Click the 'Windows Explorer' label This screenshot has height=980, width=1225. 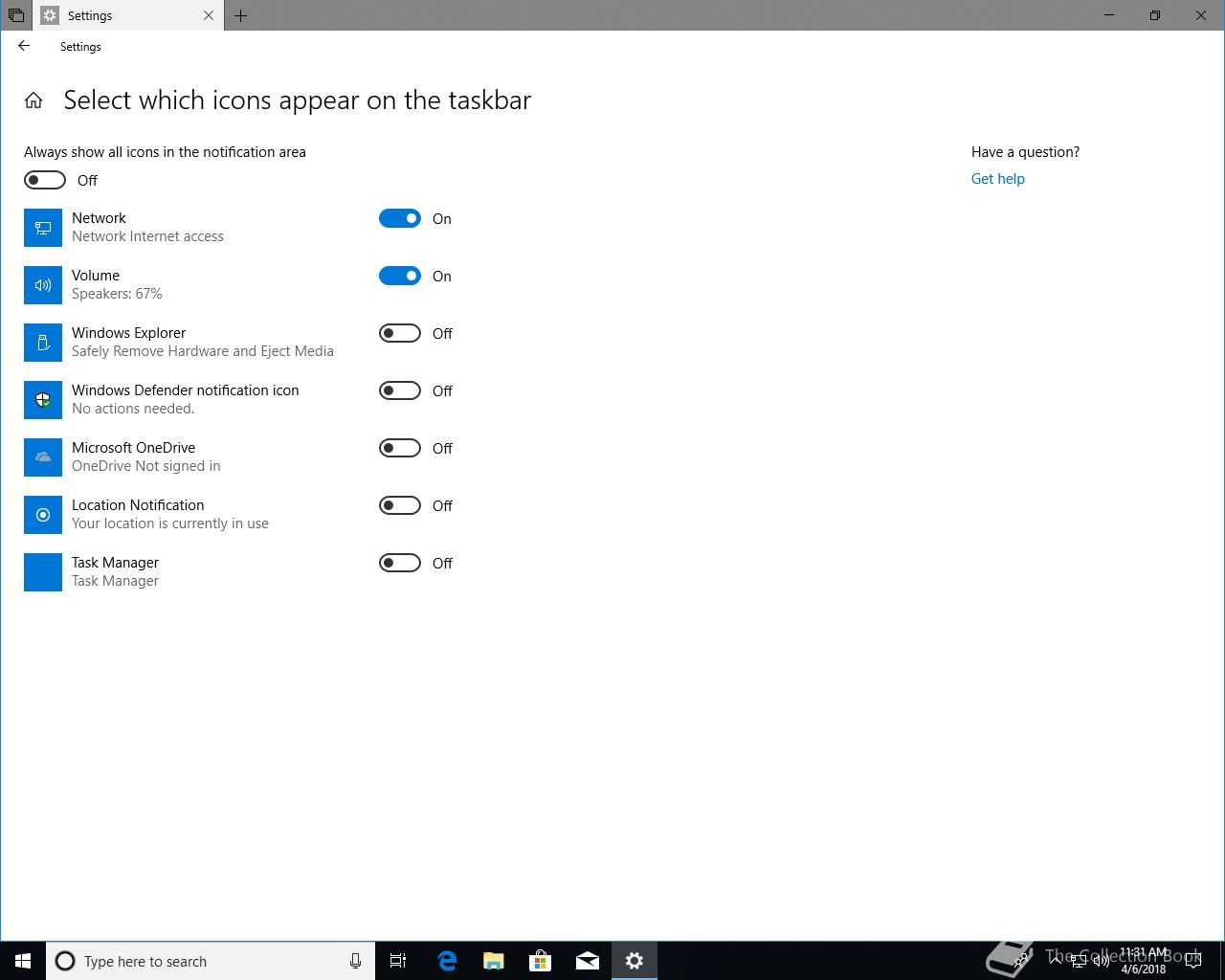[129, 333]
